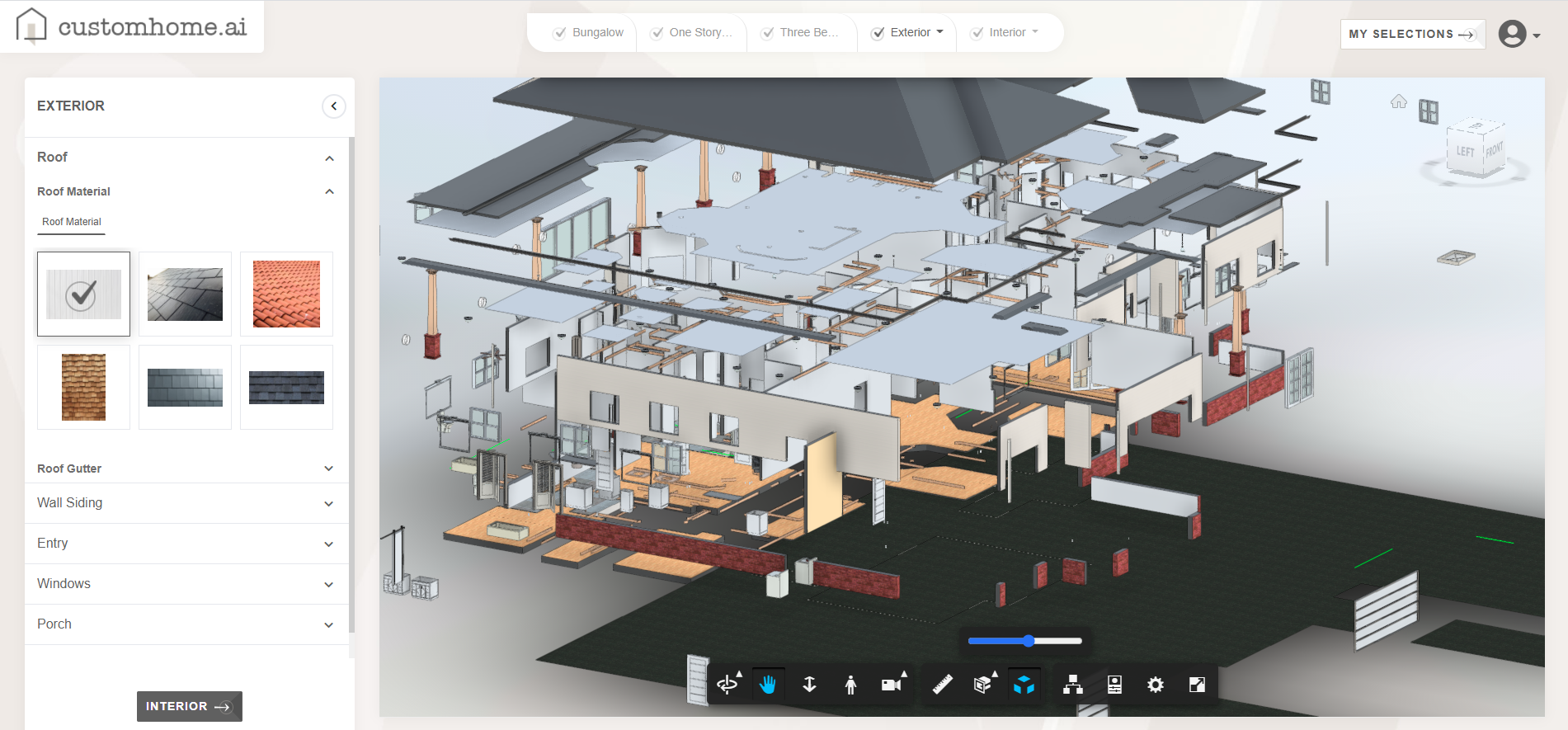The height and width of the screenshot is (730, 1568).
Task: Open the Section analysis cube tool
Action: [x=983, y=685]
